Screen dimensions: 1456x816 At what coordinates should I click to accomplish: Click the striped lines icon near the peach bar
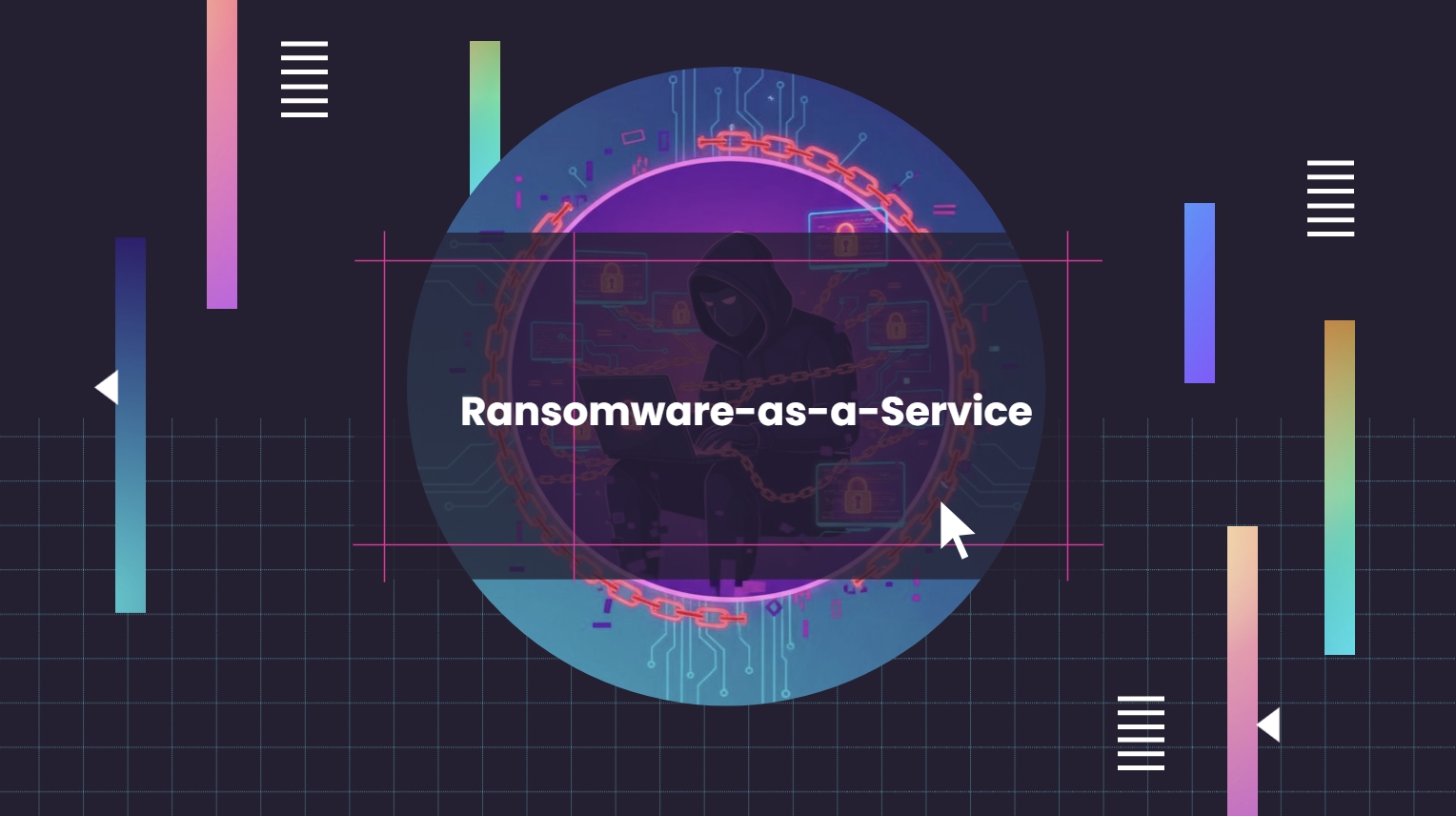click(x=1141, y=733)
